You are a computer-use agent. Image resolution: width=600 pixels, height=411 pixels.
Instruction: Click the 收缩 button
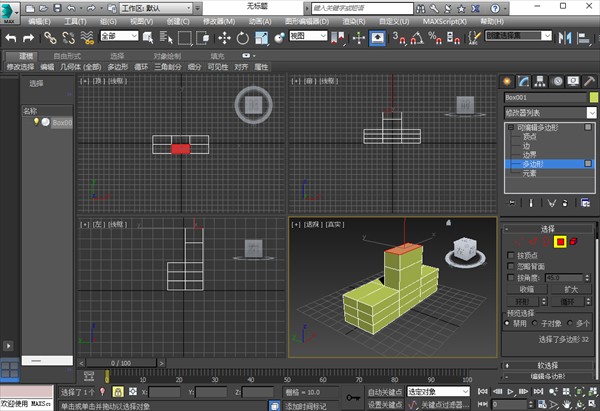pyautogui.click(x=526, y=288)
